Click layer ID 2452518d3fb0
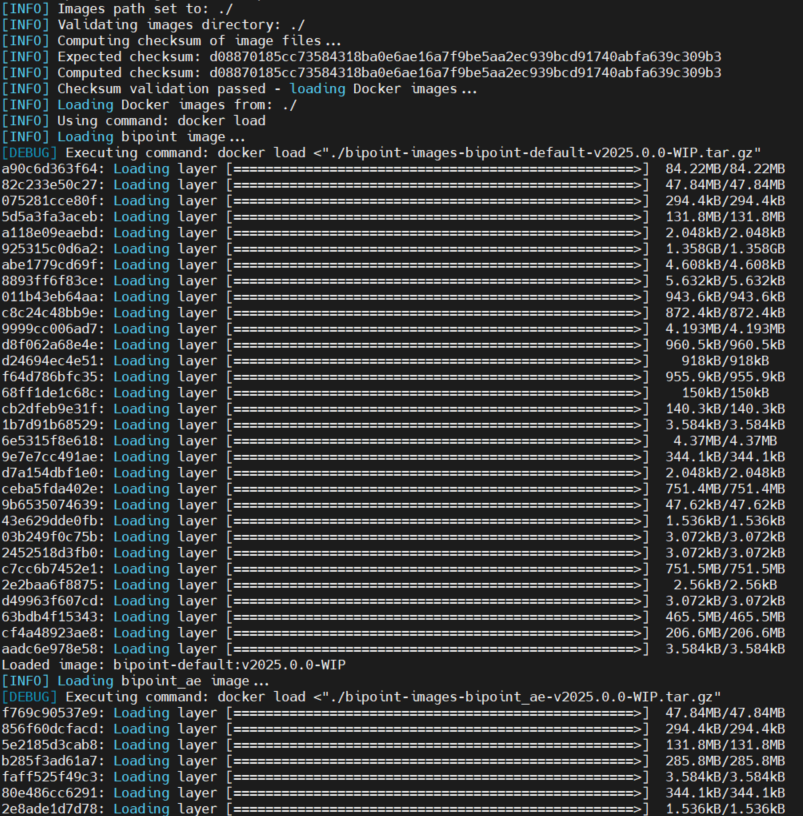This screenshot has height=816, width=803. pos(49,553)
